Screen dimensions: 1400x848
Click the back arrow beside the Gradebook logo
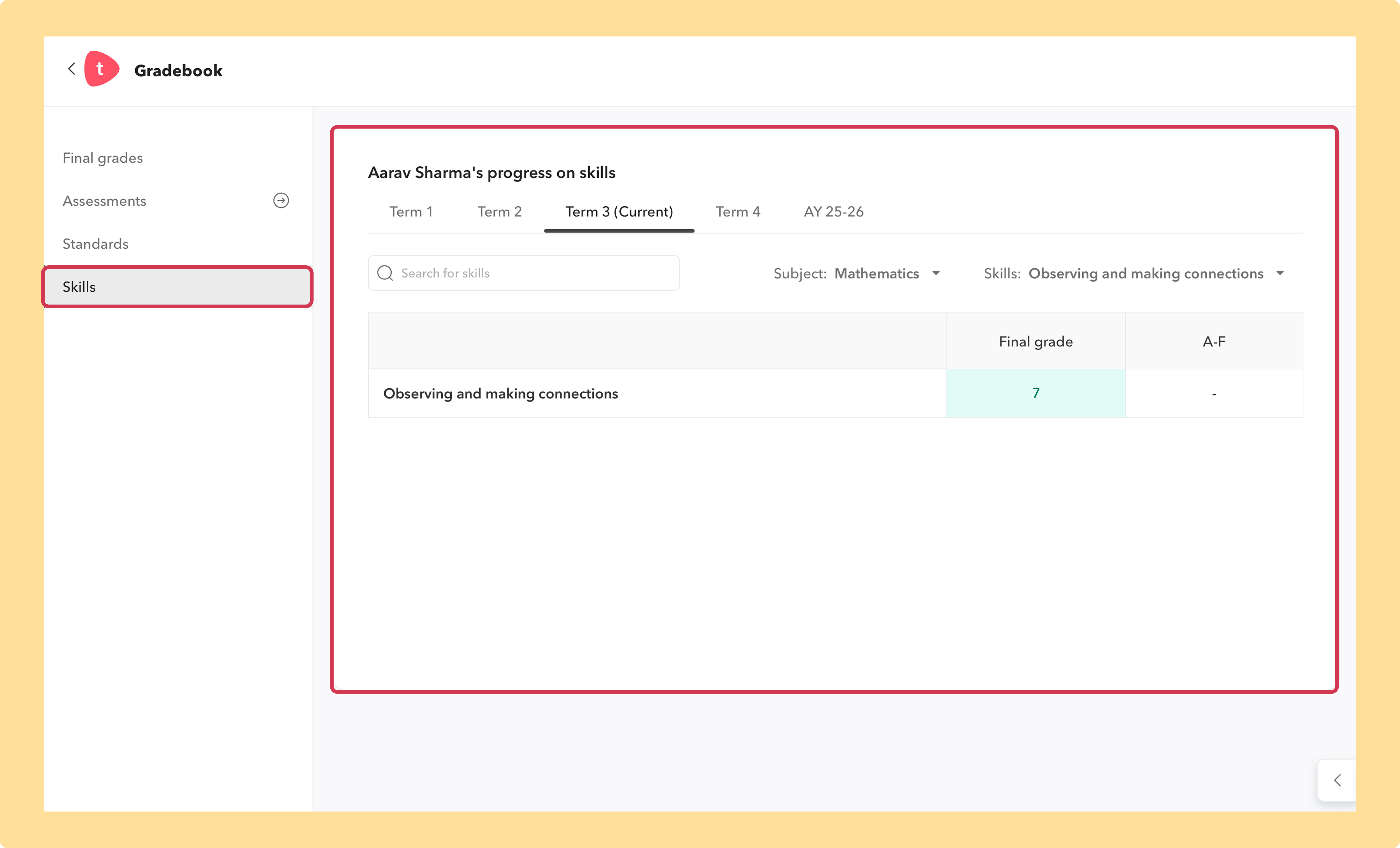[72, 69]
